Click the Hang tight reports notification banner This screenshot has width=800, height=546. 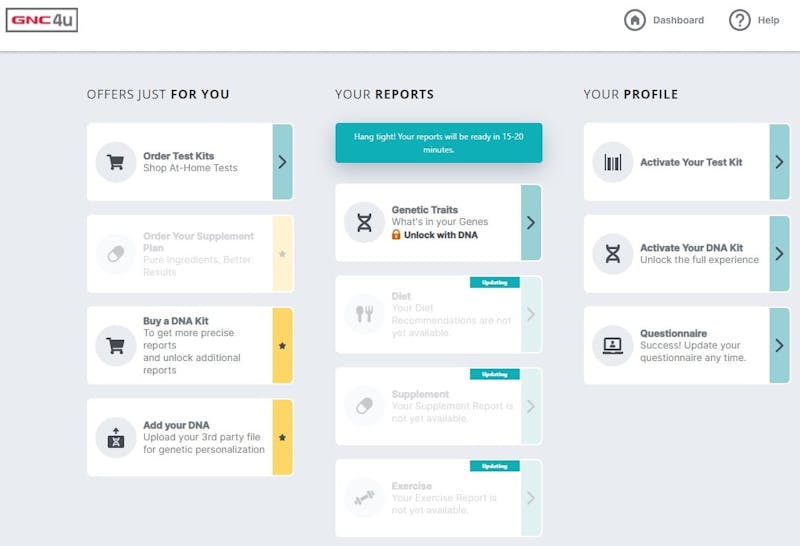point(439,143)
